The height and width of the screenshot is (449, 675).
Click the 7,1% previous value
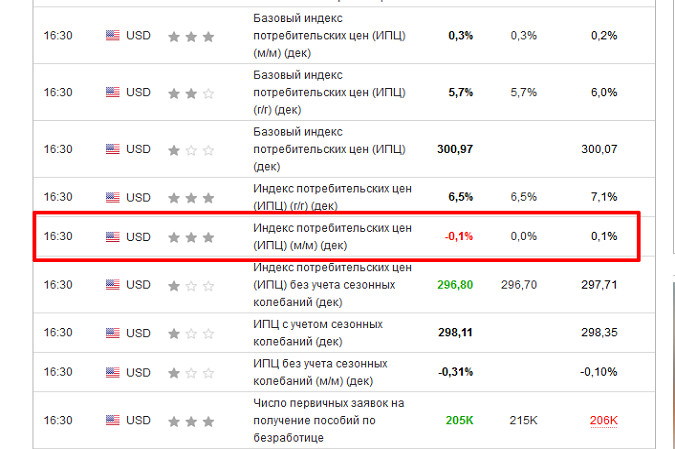point(603,197)
